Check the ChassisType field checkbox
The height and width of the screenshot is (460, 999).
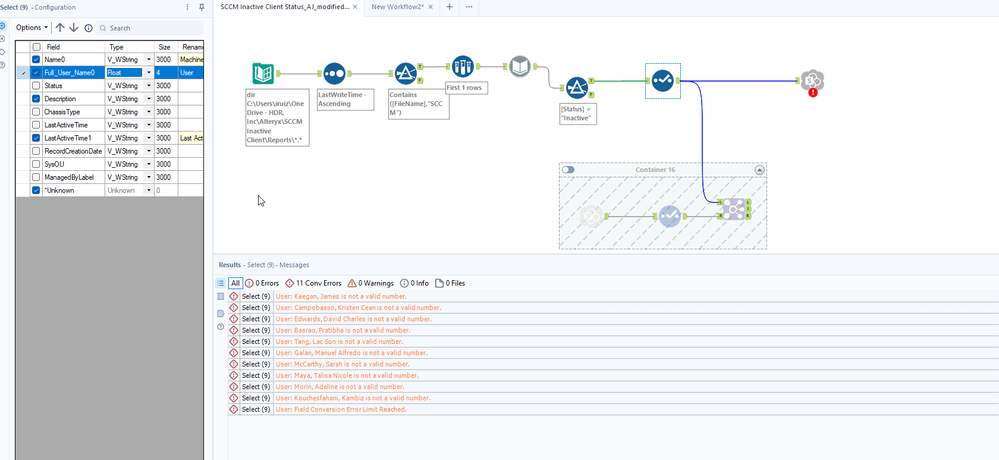36,111
